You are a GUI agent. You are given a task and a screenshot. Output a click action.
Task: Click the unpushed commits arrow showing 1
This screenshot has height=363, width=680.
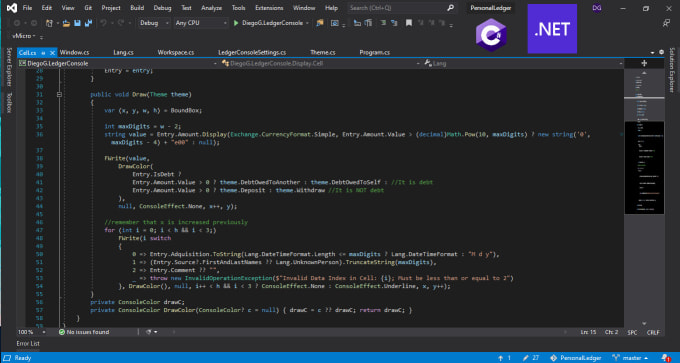(x=504, y=358)
